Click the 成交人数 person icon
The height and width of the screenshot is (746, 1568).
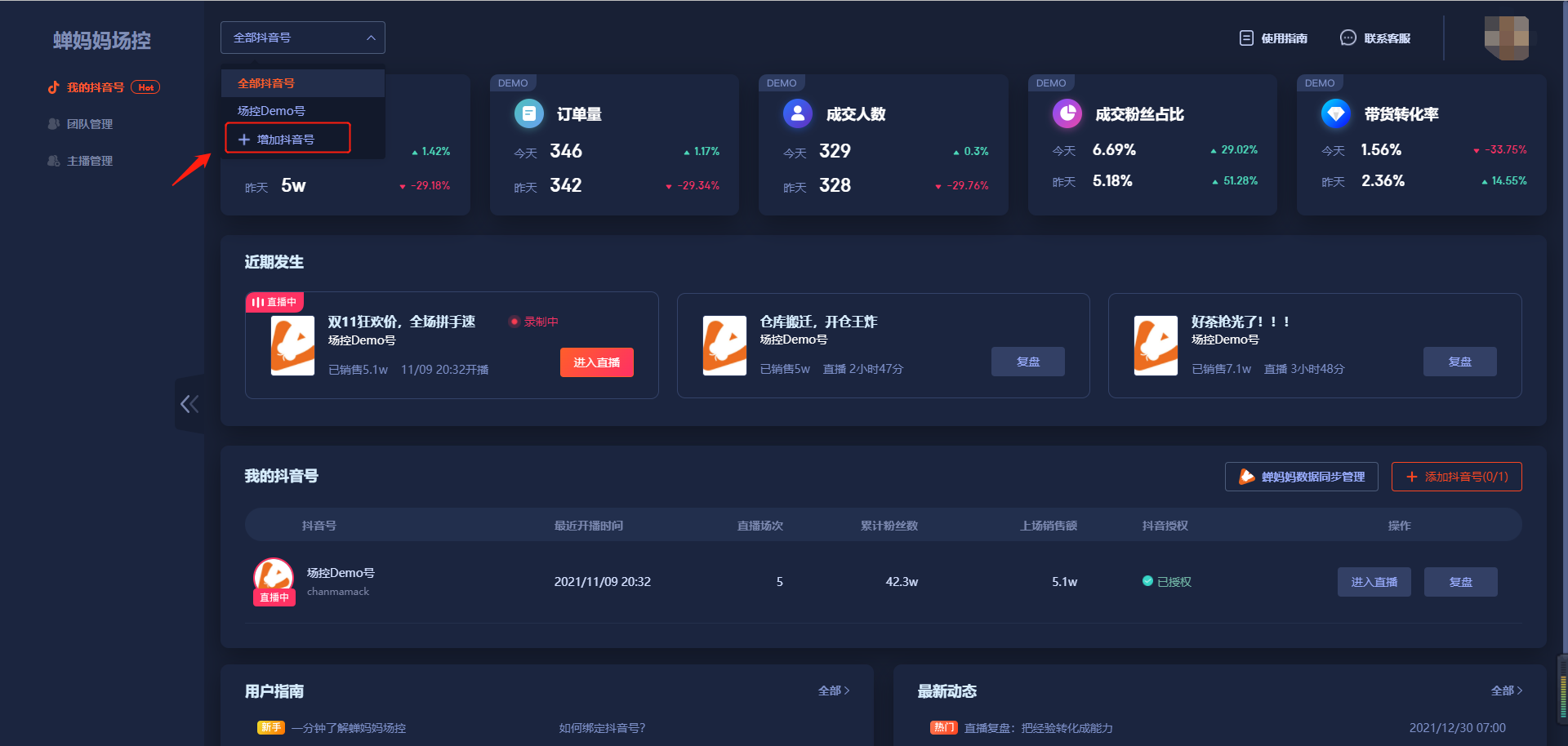(x=798, y=113)
